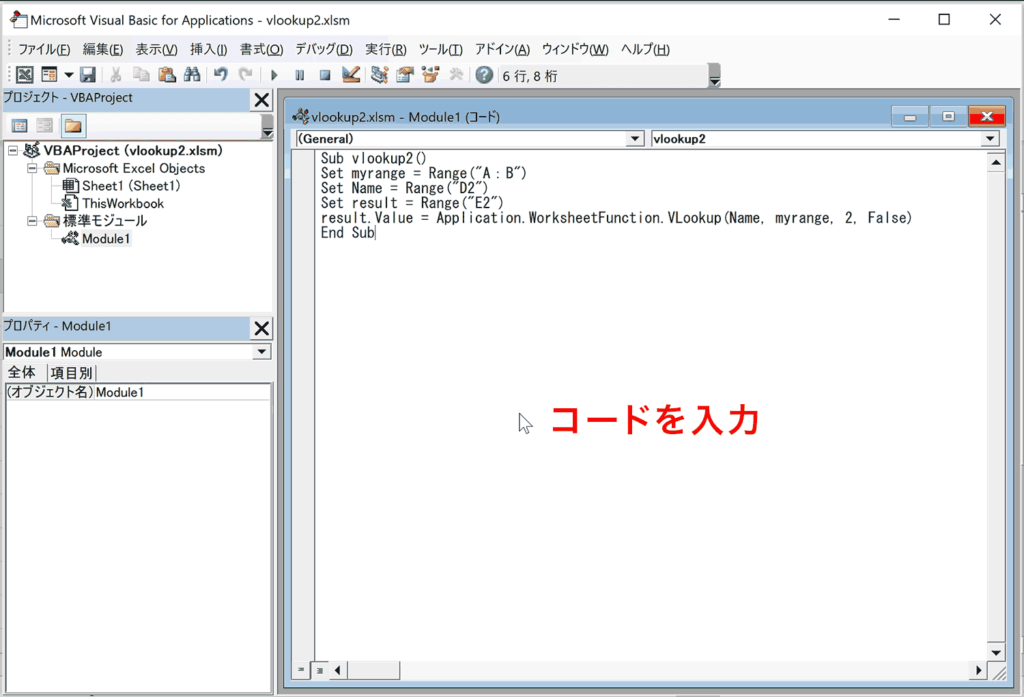
Task: Close the プロパティ - Module1 pane
Action: pyautogui.click(x=261, y=328)
